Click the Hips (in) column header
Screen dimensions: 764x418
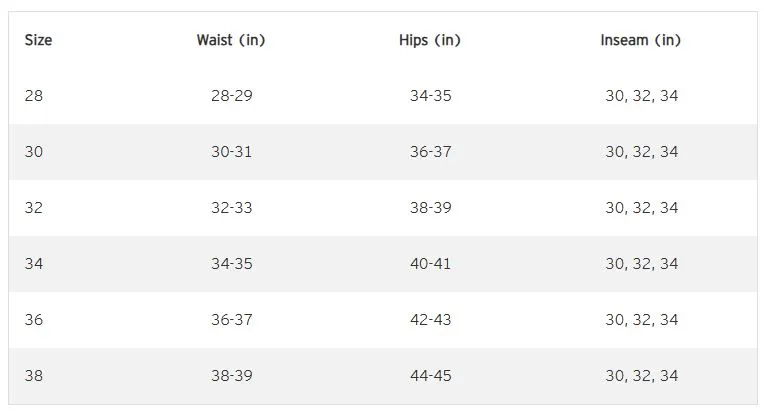(430, 41)
